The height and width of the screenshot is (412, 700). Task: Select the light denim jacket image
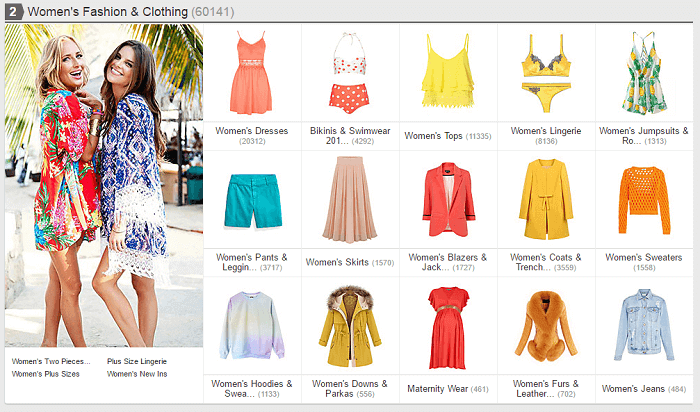tap(644, 326)
